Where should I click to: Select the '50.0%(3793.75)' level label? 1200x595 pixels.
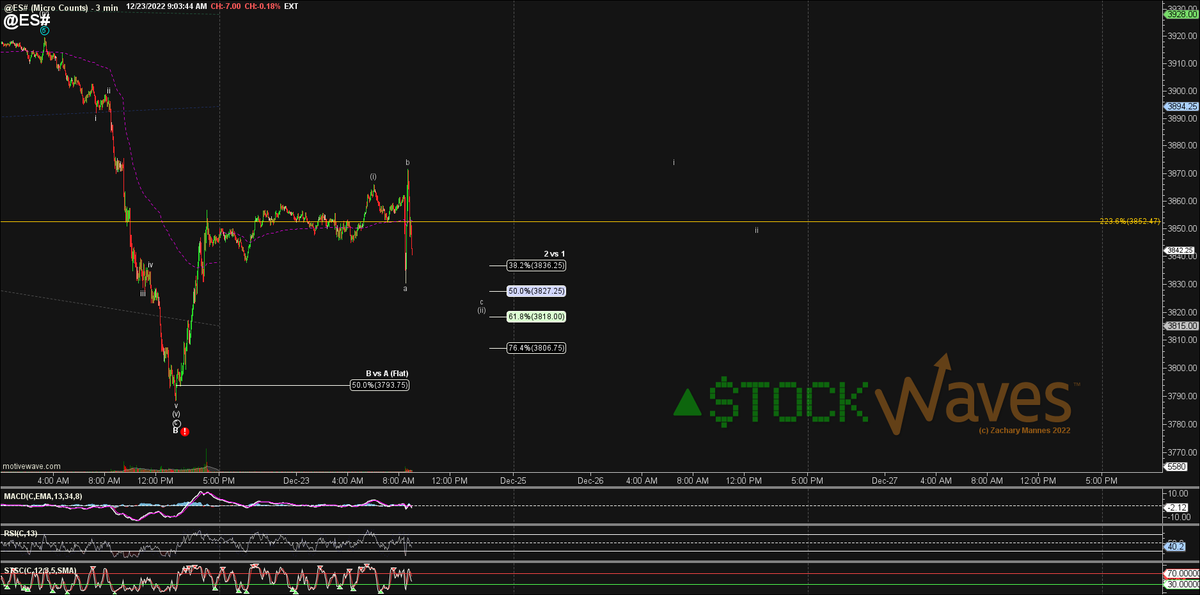(379, 385)
